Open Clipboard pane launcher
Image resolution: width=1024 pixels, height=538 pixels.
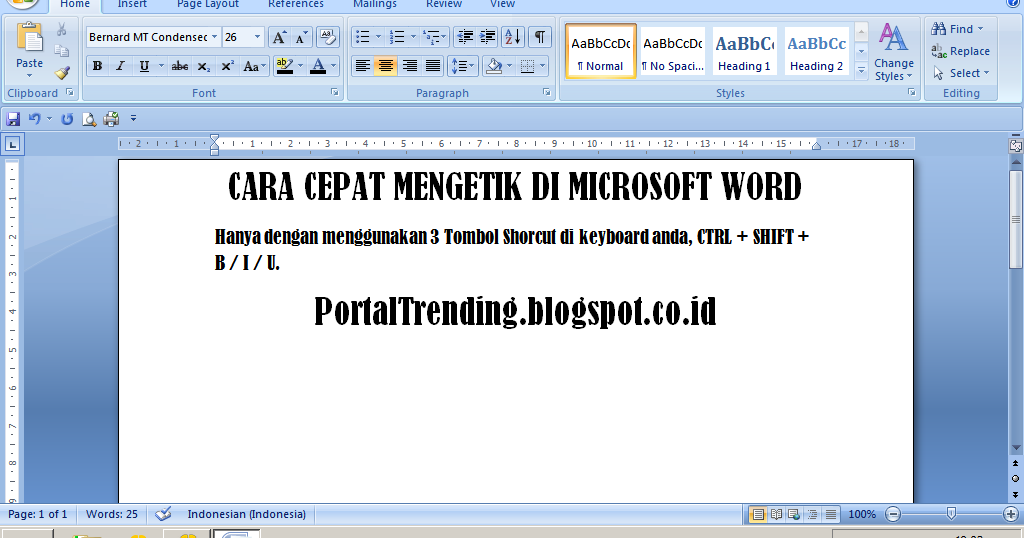(x=70, y=93)
